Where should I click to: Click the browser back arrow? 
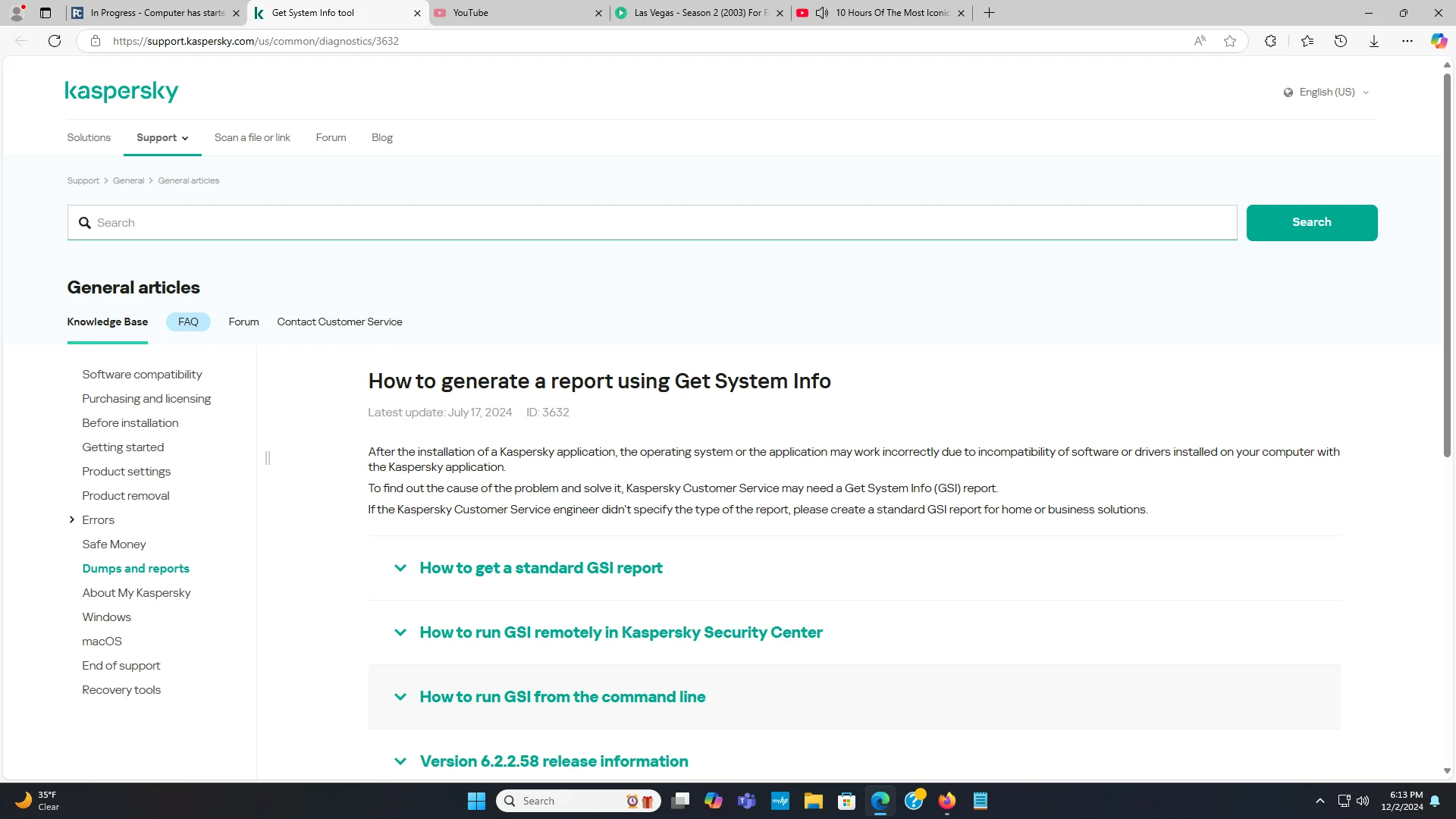point(21,41)
